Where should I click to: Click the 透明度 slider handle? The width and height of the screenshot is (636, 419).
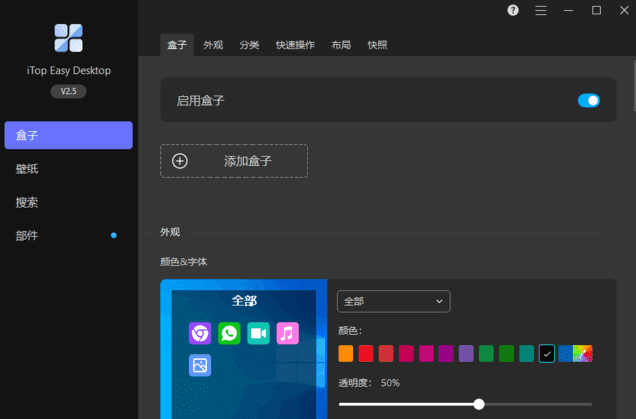coord(479,404)
